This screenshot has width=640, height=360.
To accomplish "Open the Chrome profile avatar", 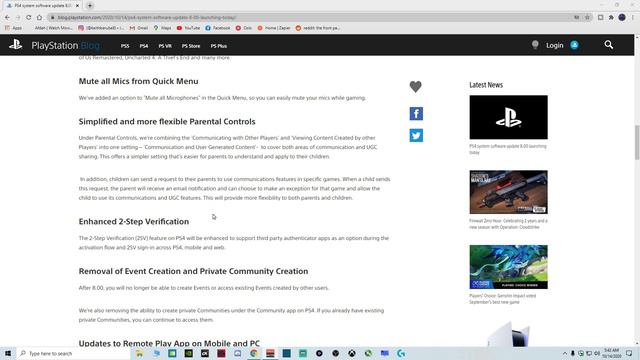I will (x=622, y=18).
